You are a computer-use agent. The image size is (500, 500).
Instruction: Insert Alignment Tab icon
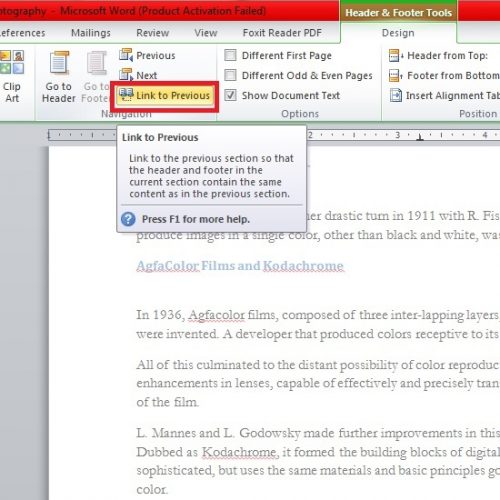tap(396, 95)
